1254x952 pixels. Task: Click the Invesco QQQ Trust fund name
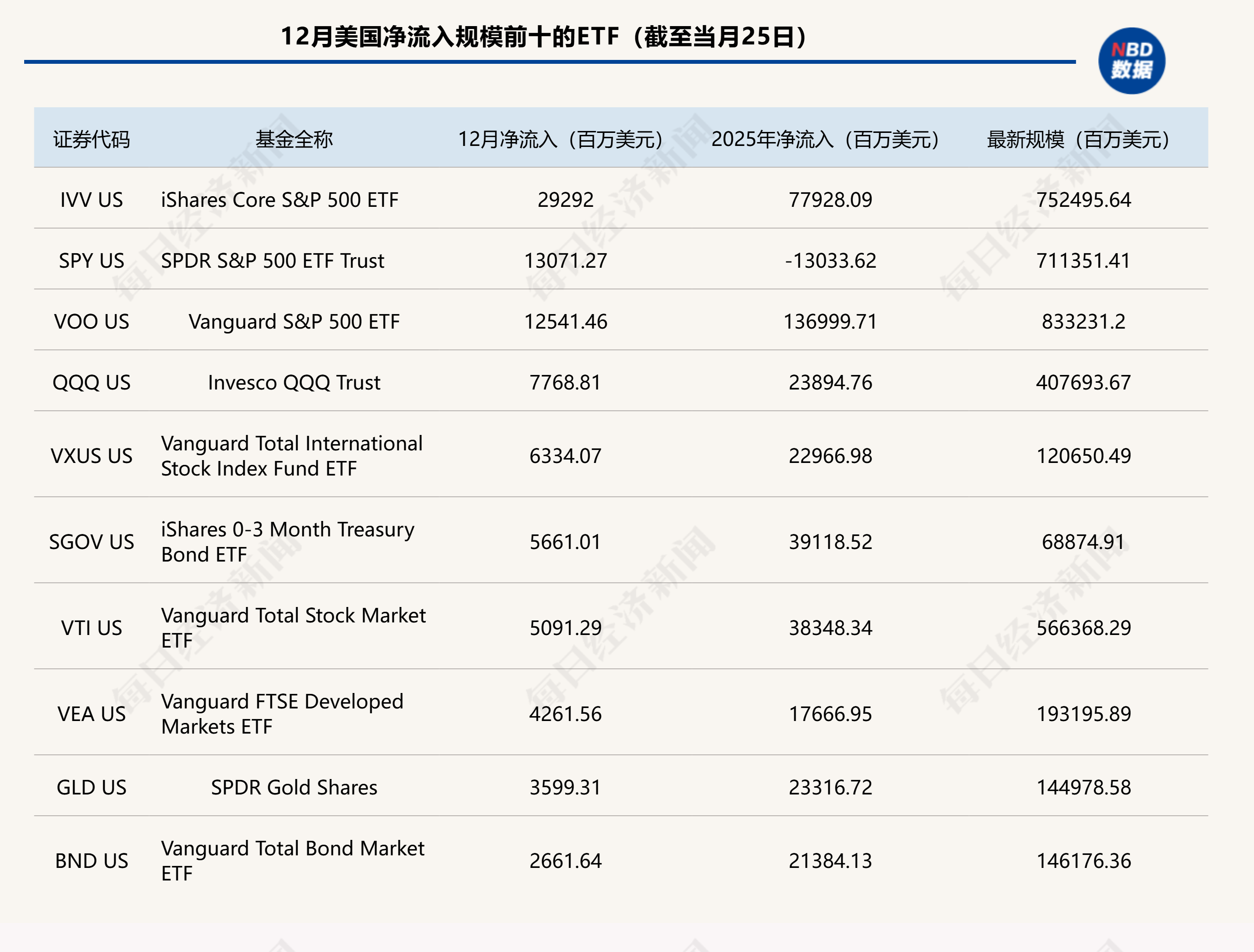click(293, 383)
